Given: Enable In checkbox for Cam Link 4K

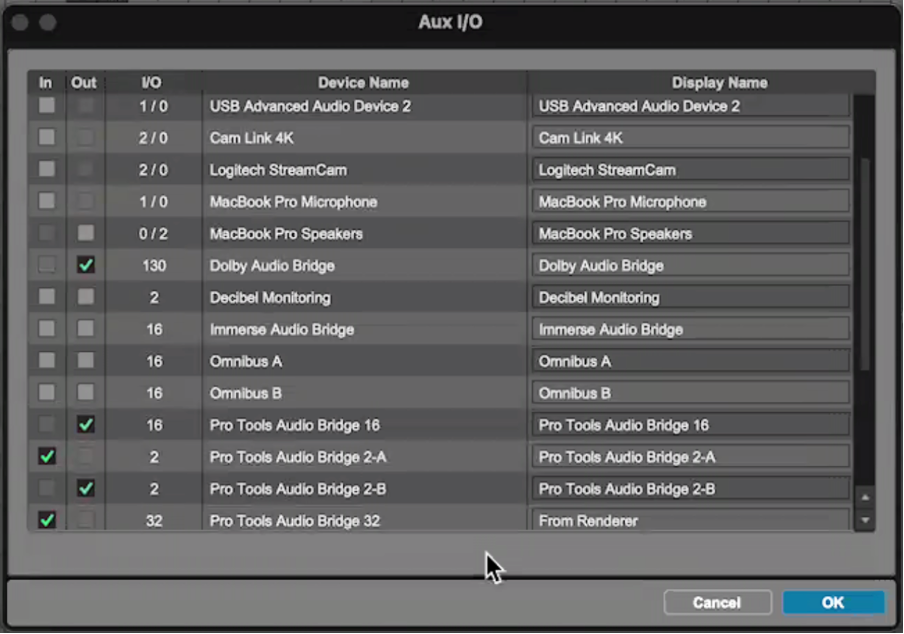Looking at the screenshot, I should (x=47, y=137).
